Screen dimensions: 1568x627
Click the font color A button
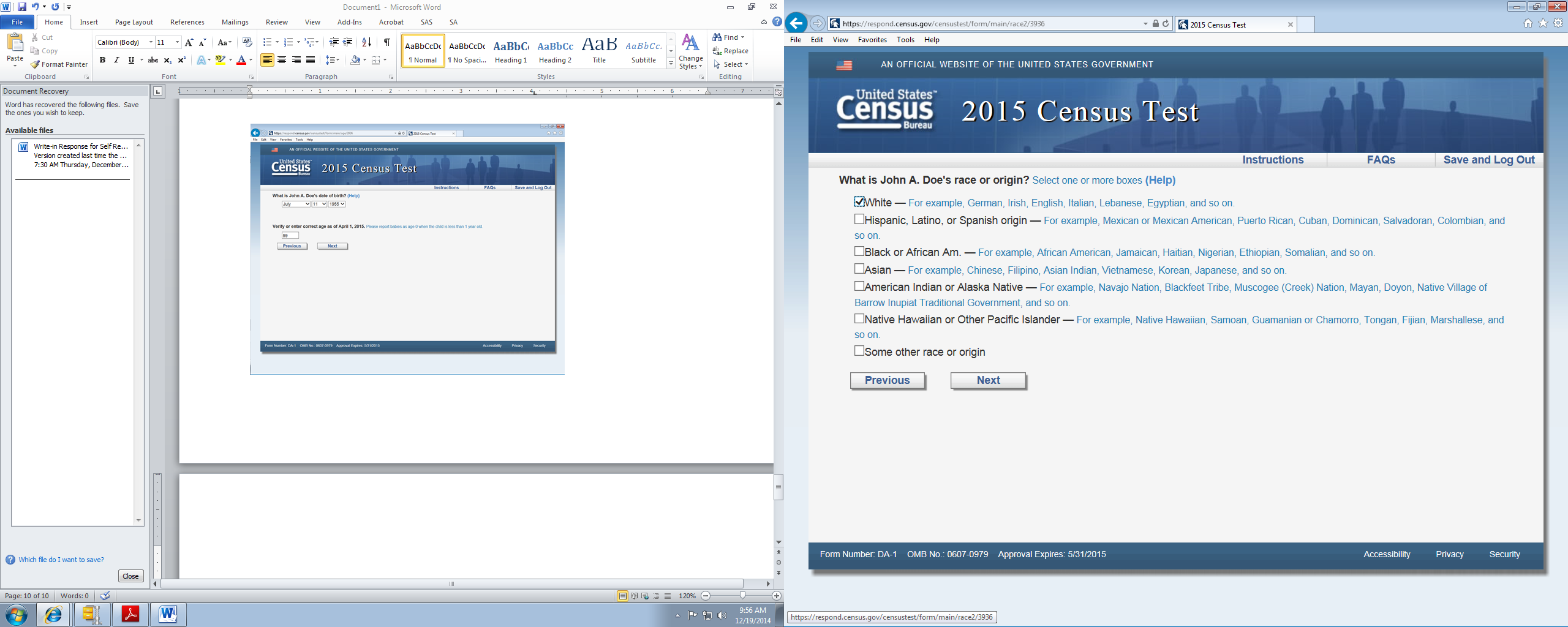241,60
